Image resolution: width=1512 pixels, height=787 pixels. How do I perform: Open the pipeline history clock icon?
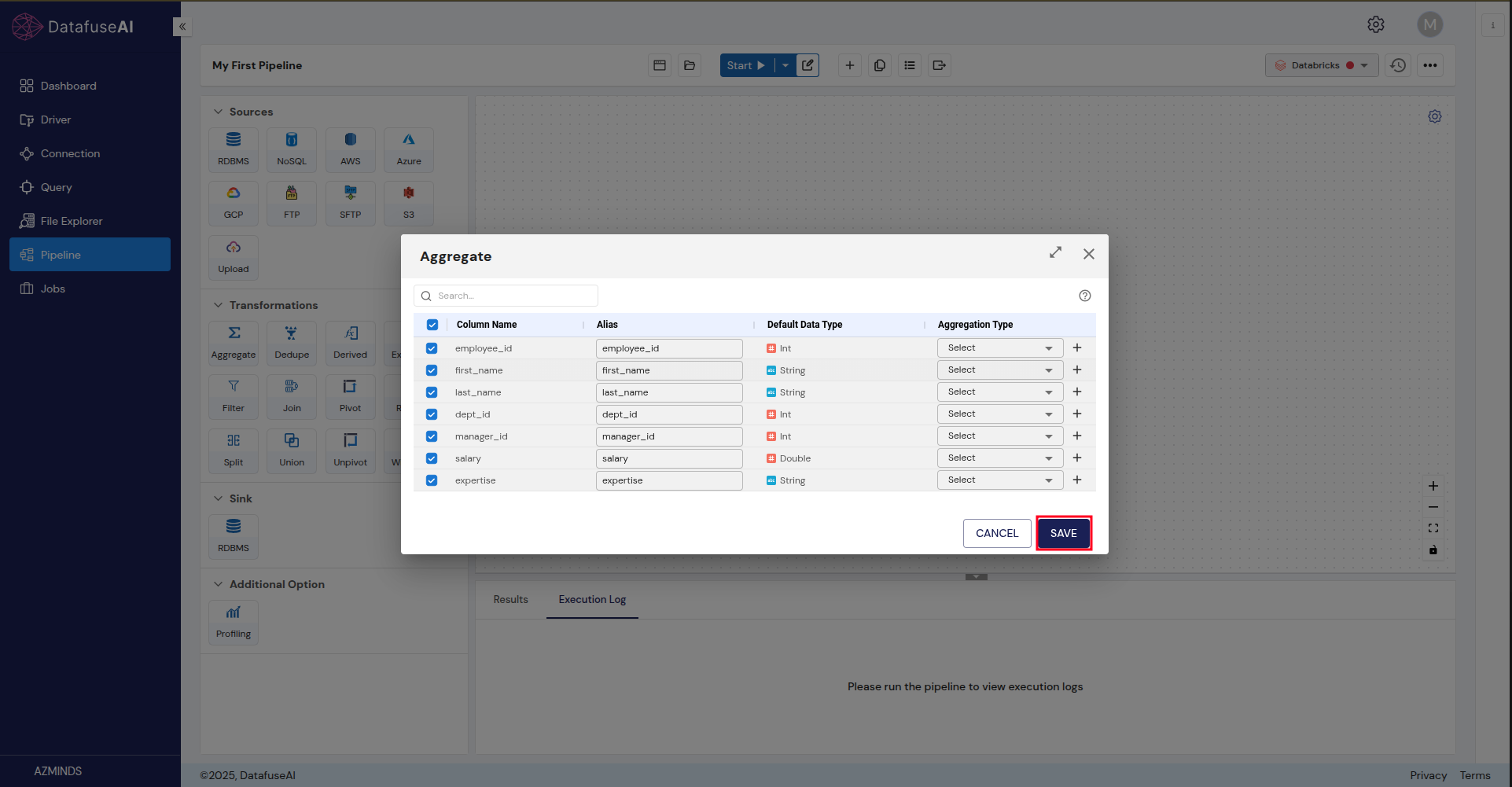point(1397,65)
